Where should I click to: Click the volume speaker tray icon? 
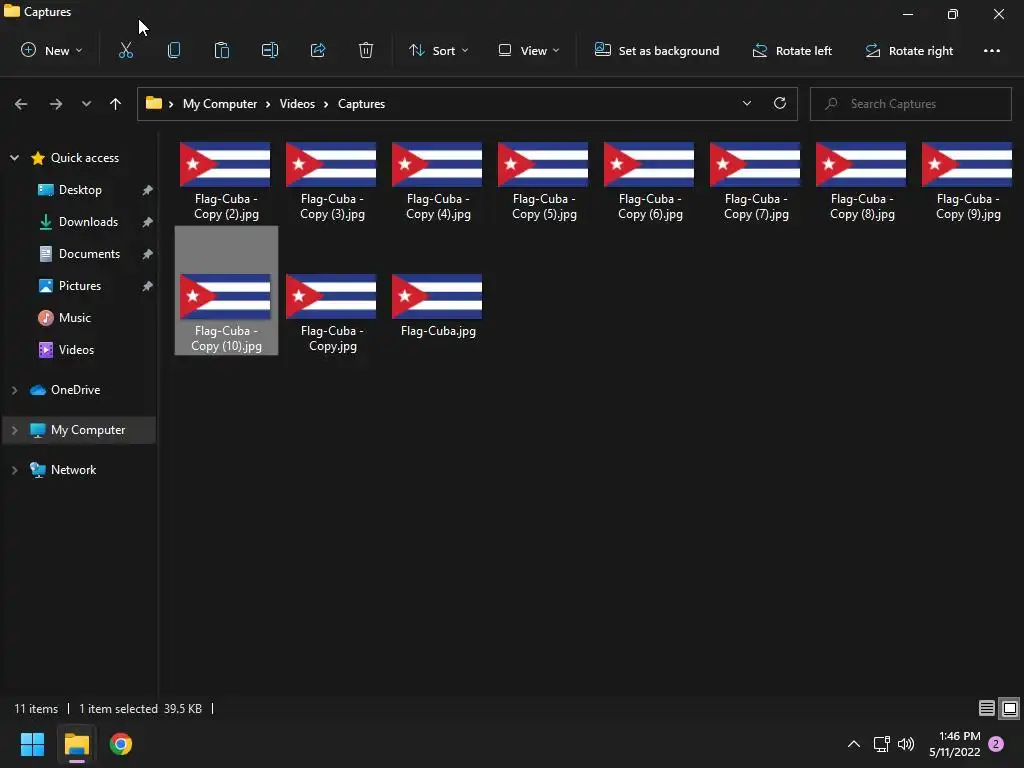click(906, 744)
